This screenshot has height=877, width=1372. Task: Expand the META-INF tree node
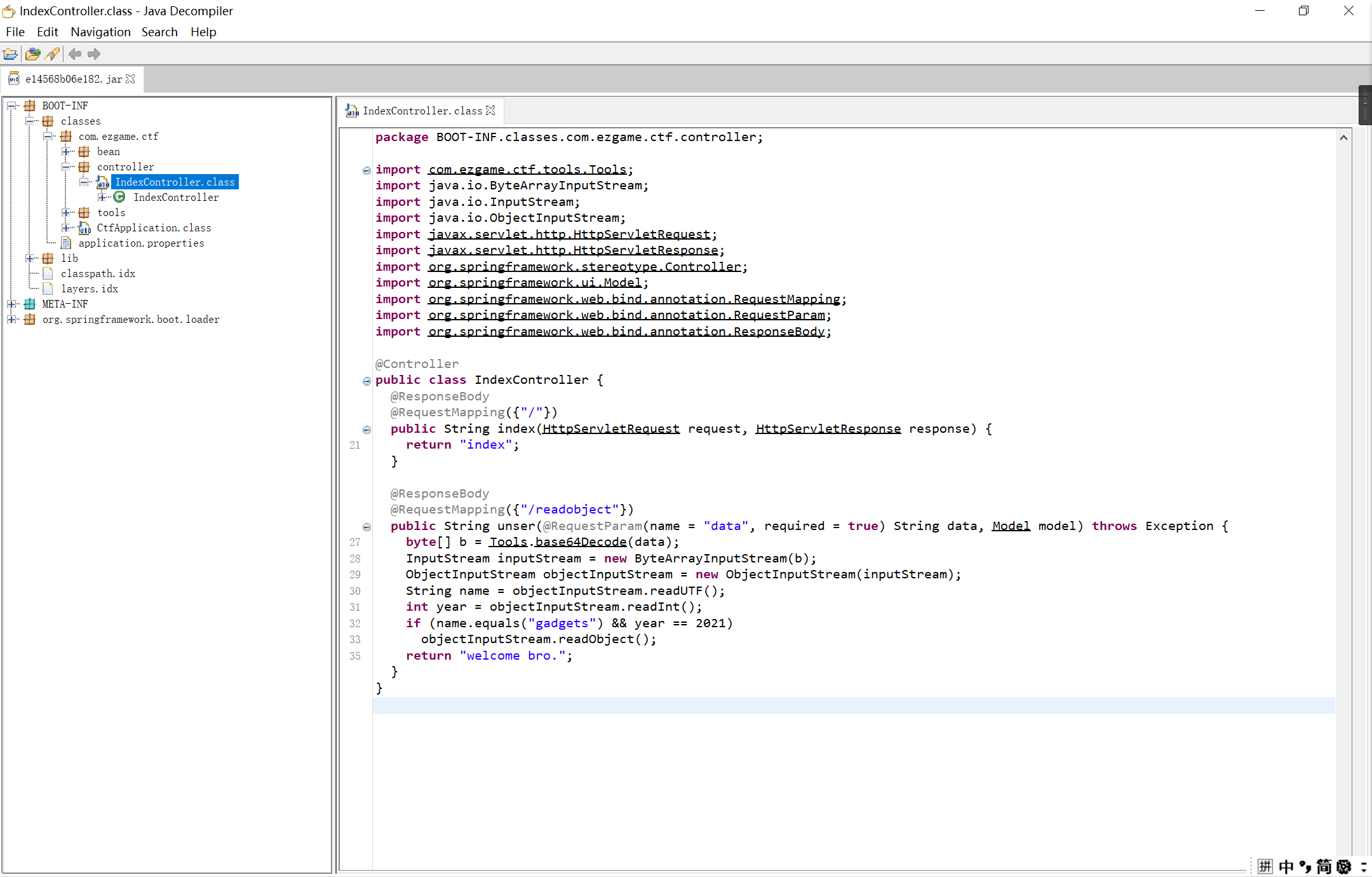pos(11,304)
